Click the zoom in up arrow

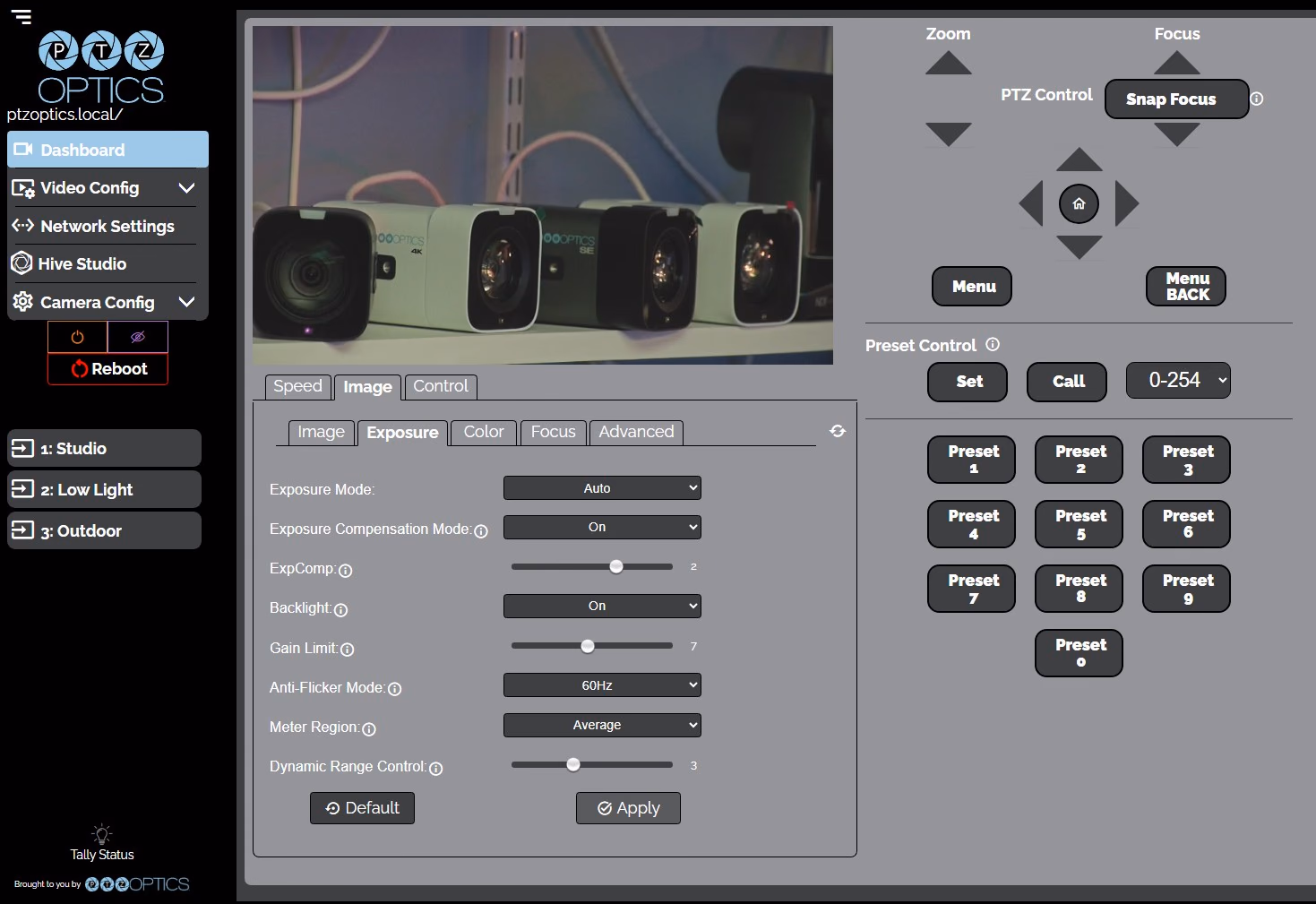click(x=948, y=64)
